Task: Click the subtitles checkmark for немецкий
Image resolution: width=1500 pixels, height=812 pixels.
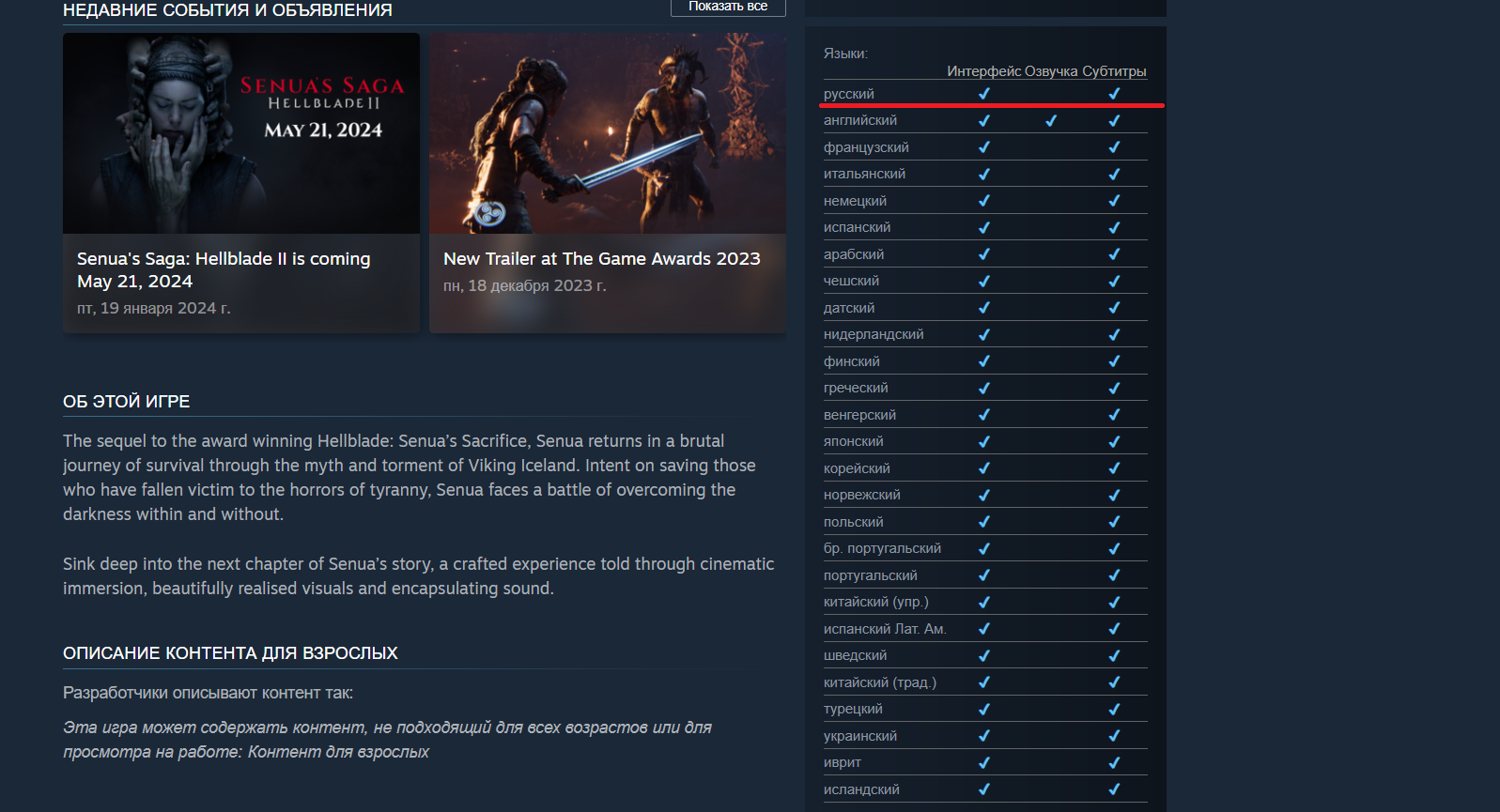Action: click(1114, 201)
